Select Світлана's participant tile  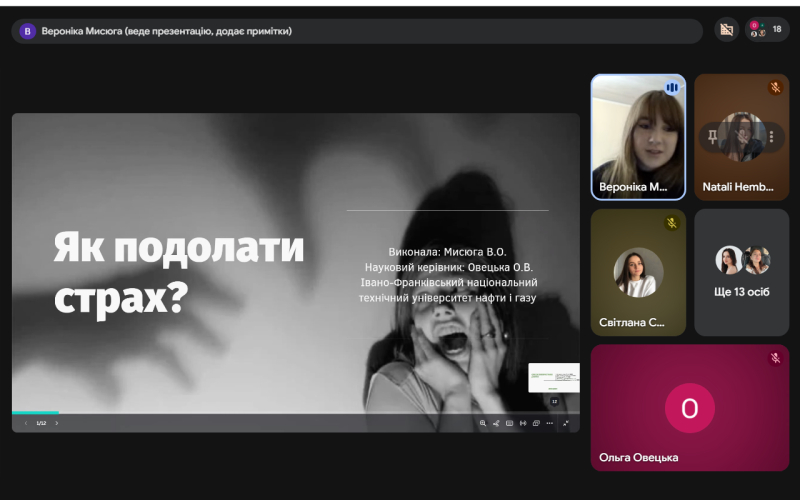point(638,272)
